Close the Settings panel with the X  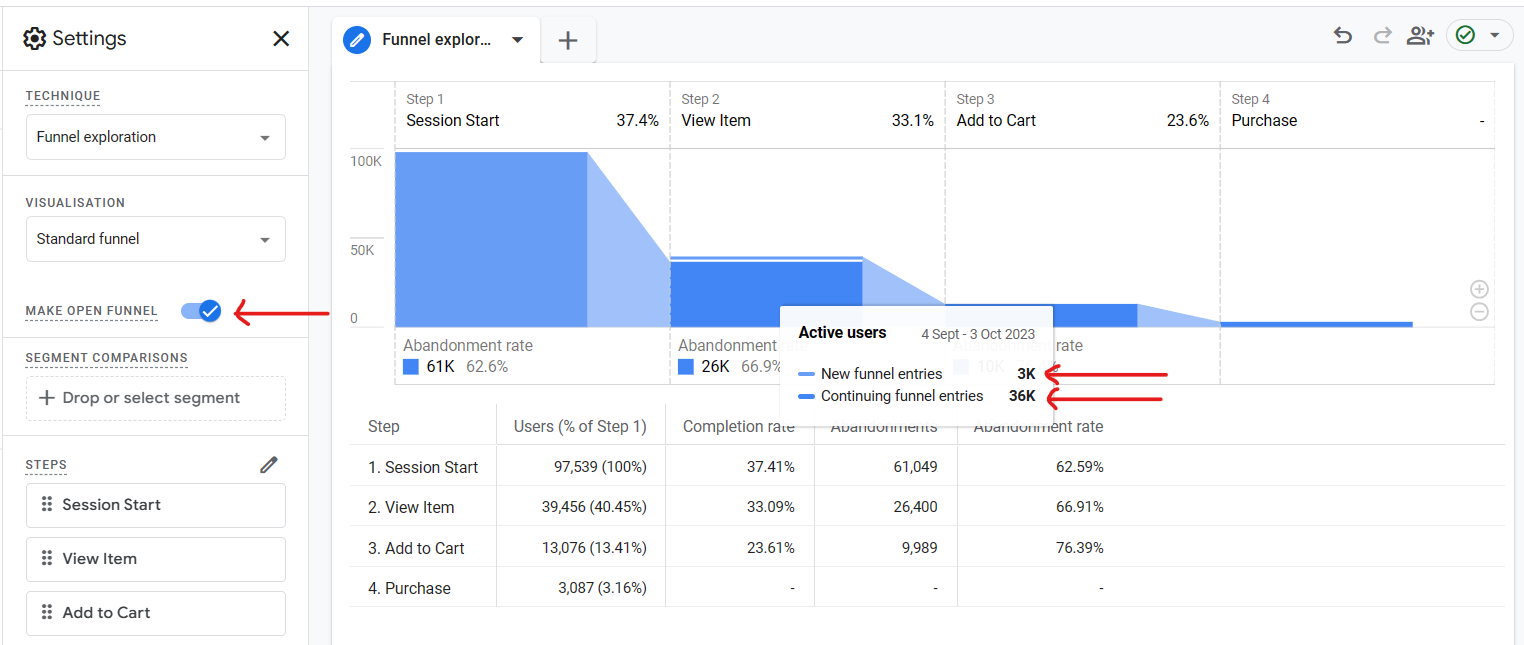pos(281,39)
